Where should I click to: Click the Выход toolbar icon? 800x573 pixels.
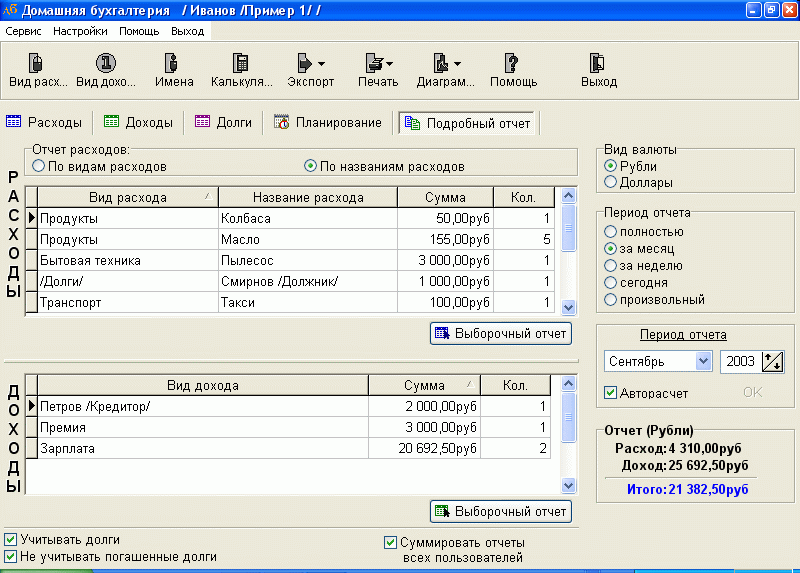(598, 70)
